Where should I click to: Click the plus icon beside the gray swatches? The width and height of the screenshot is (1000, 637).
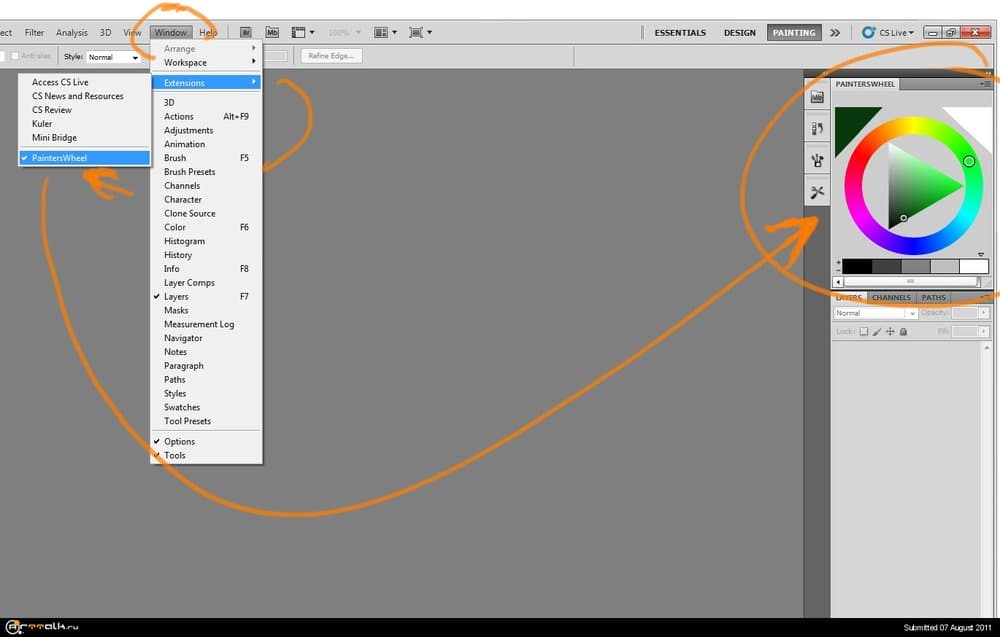838,262
